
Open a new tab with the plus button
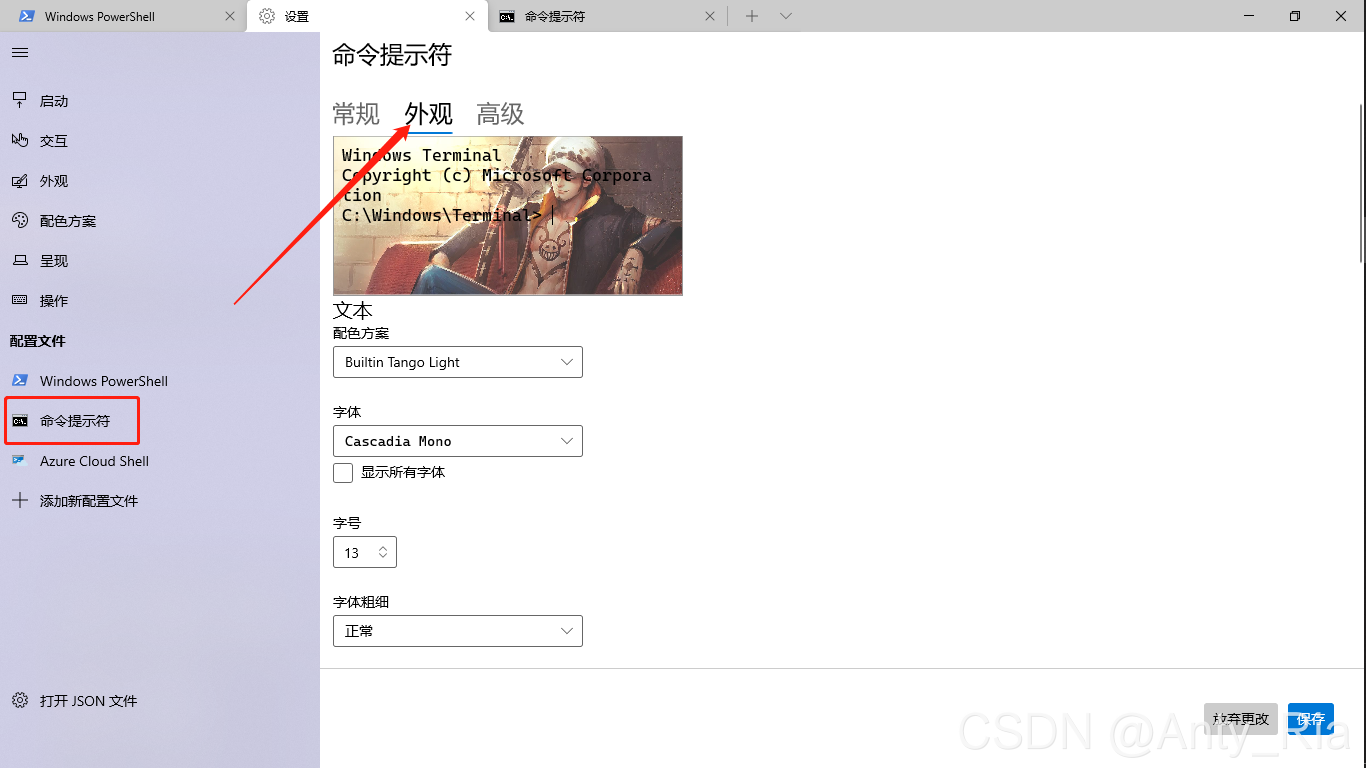coord(752,16)
